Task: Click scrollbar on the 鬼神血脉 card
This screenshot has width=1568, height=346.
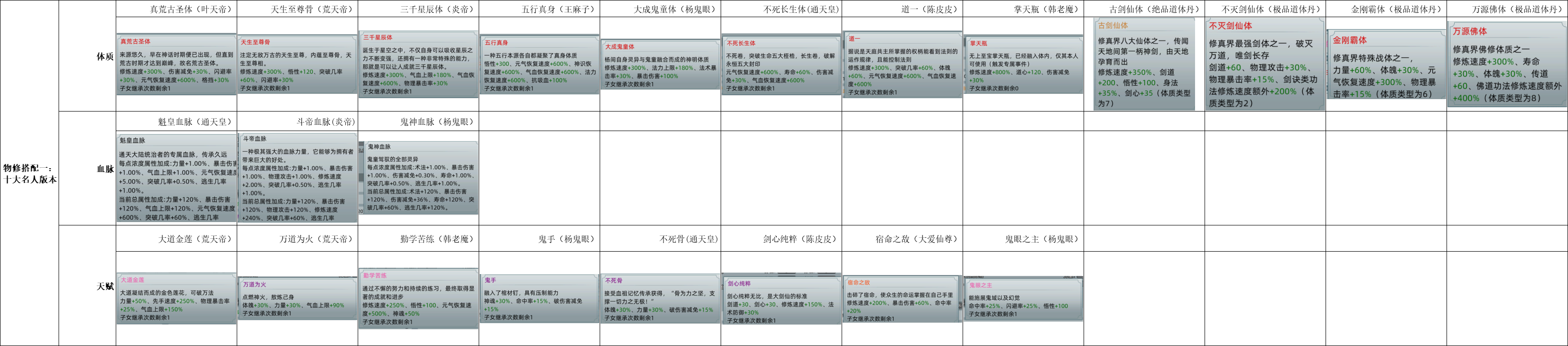Action: (x=362, y=177)
